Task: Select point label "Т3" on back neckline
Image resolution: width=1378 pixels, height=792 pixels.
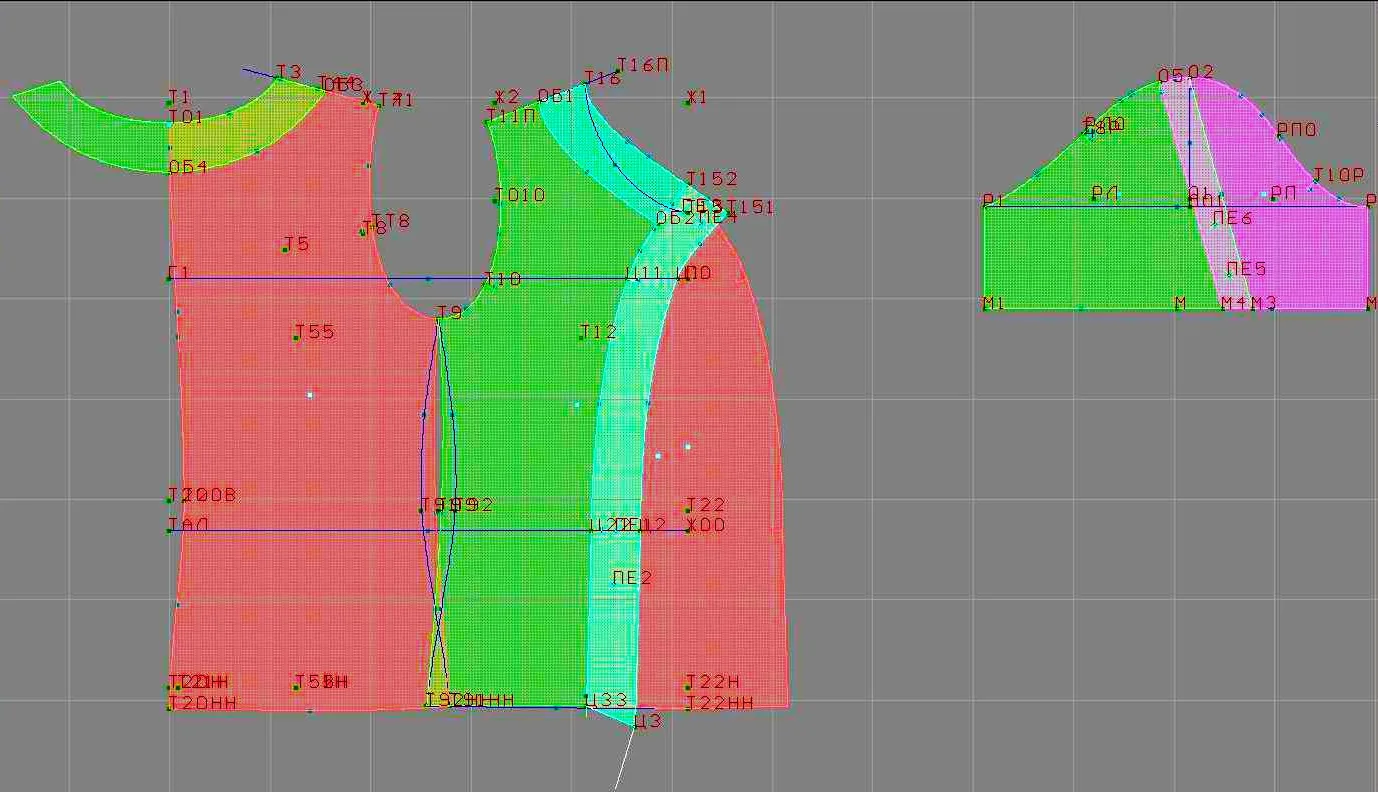Action: (288, 72)
